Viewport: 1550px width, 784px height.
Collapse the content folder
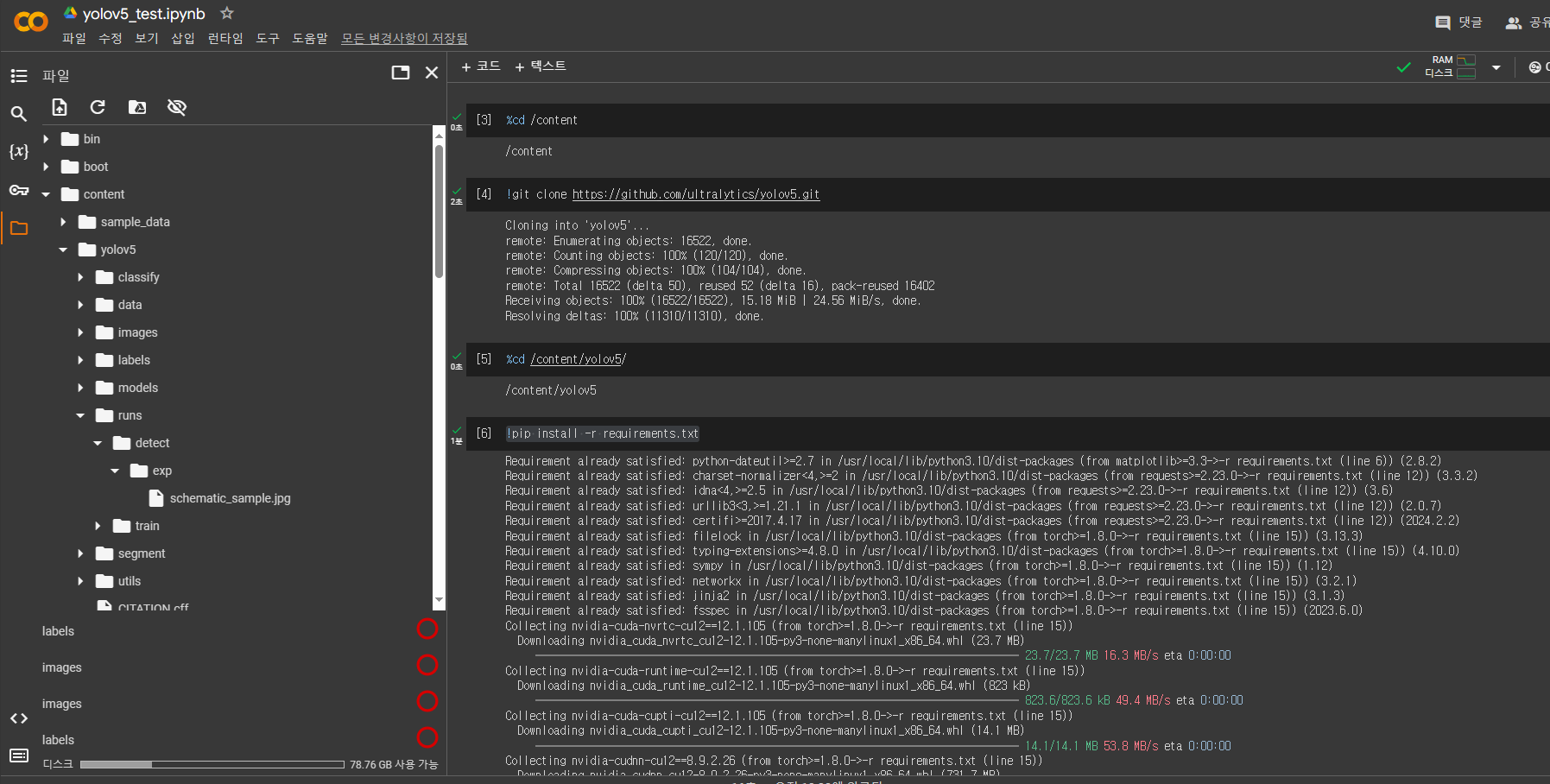pos(46,194)
